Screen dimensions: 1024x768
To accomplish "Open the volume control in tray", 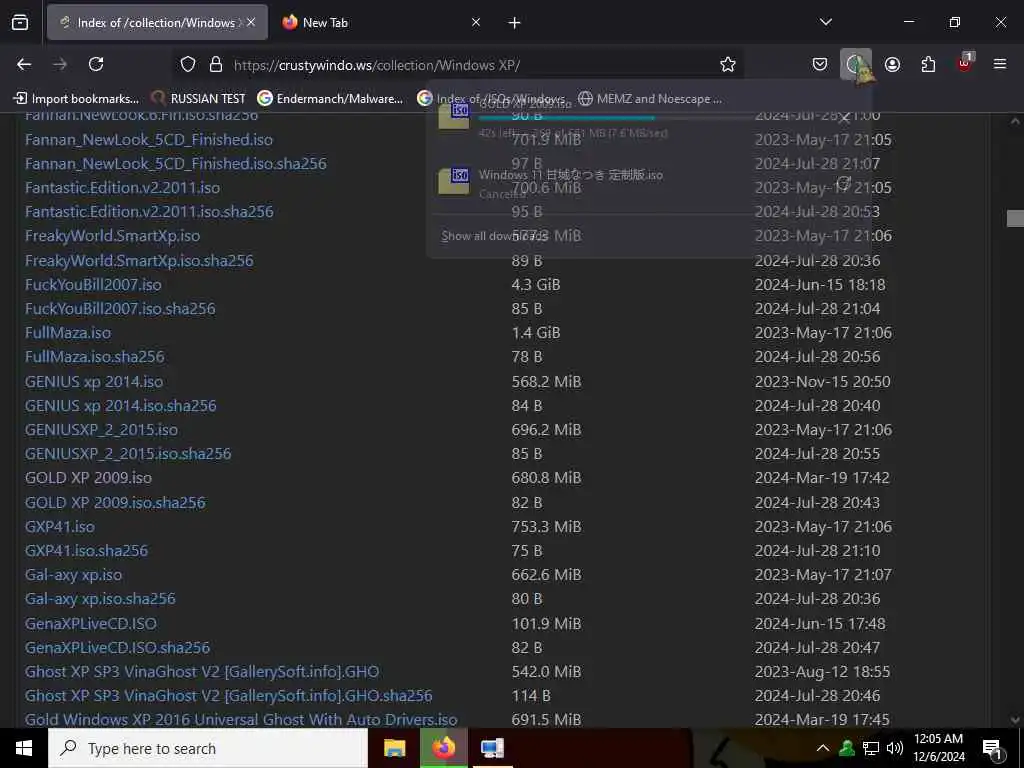I will click(x=895, y=748).
